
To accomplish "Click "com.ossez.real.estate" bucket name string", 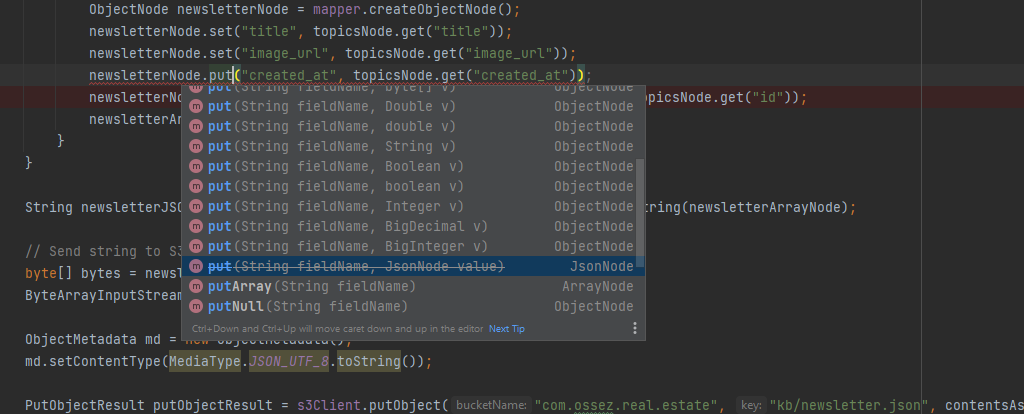I will [x=627, y=406].
